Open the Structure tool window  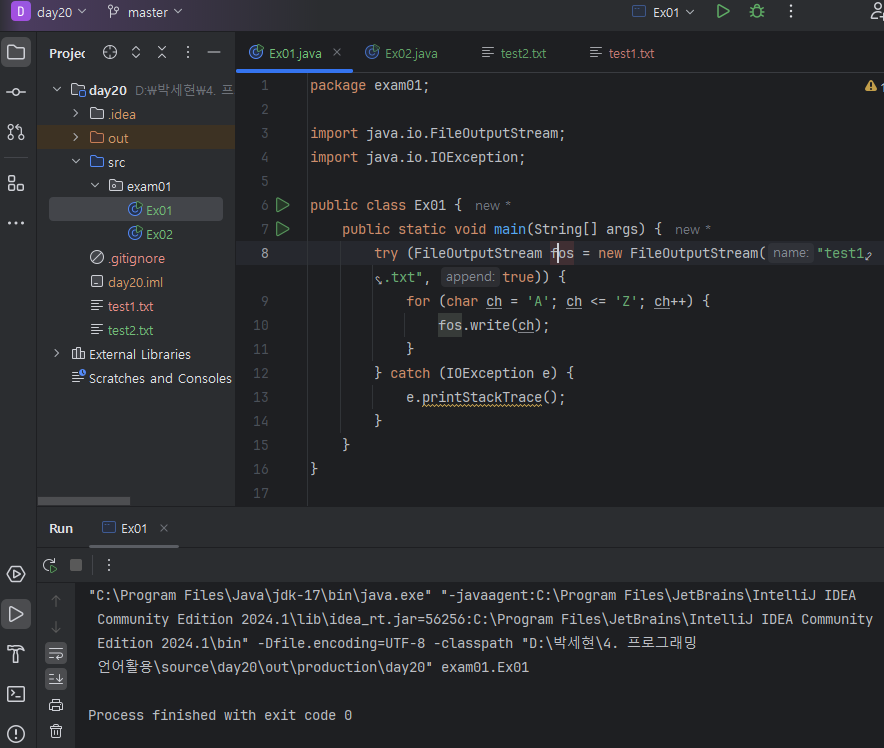point(16,183)
